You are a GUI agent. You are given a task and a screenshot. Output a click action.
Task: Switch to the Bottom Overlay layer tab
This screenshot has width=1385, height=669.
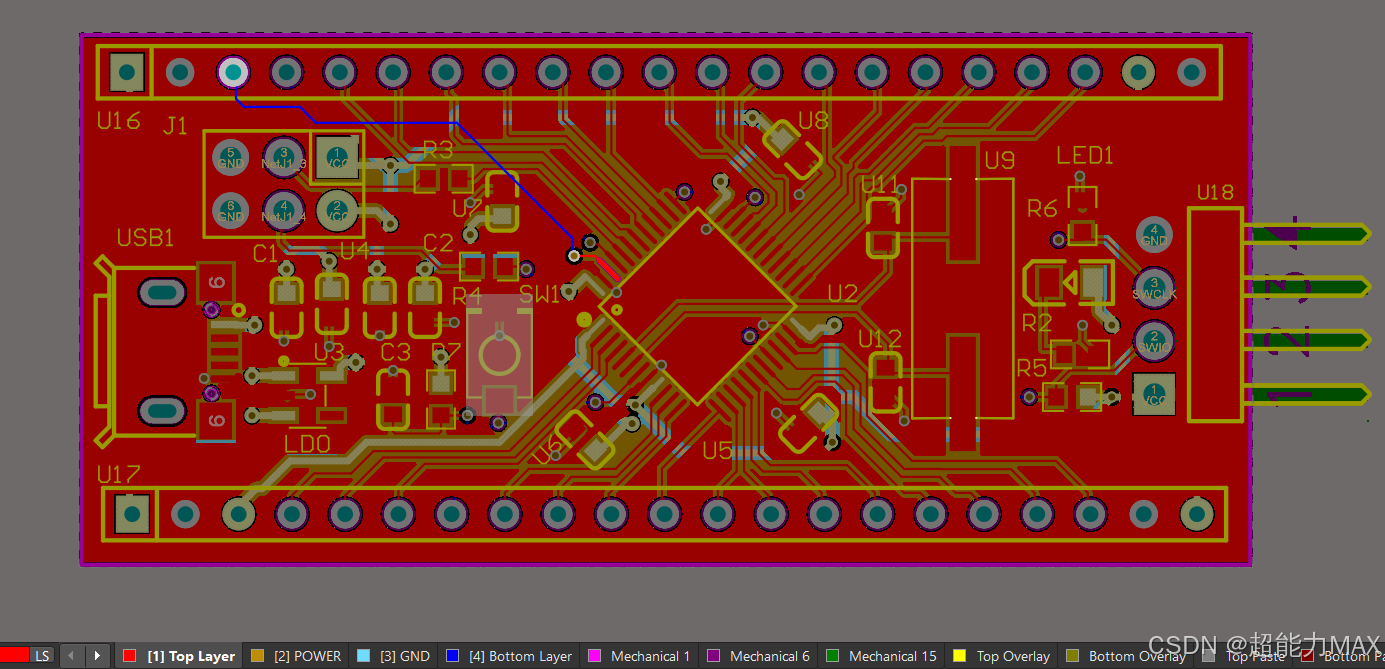[1127, 656]
